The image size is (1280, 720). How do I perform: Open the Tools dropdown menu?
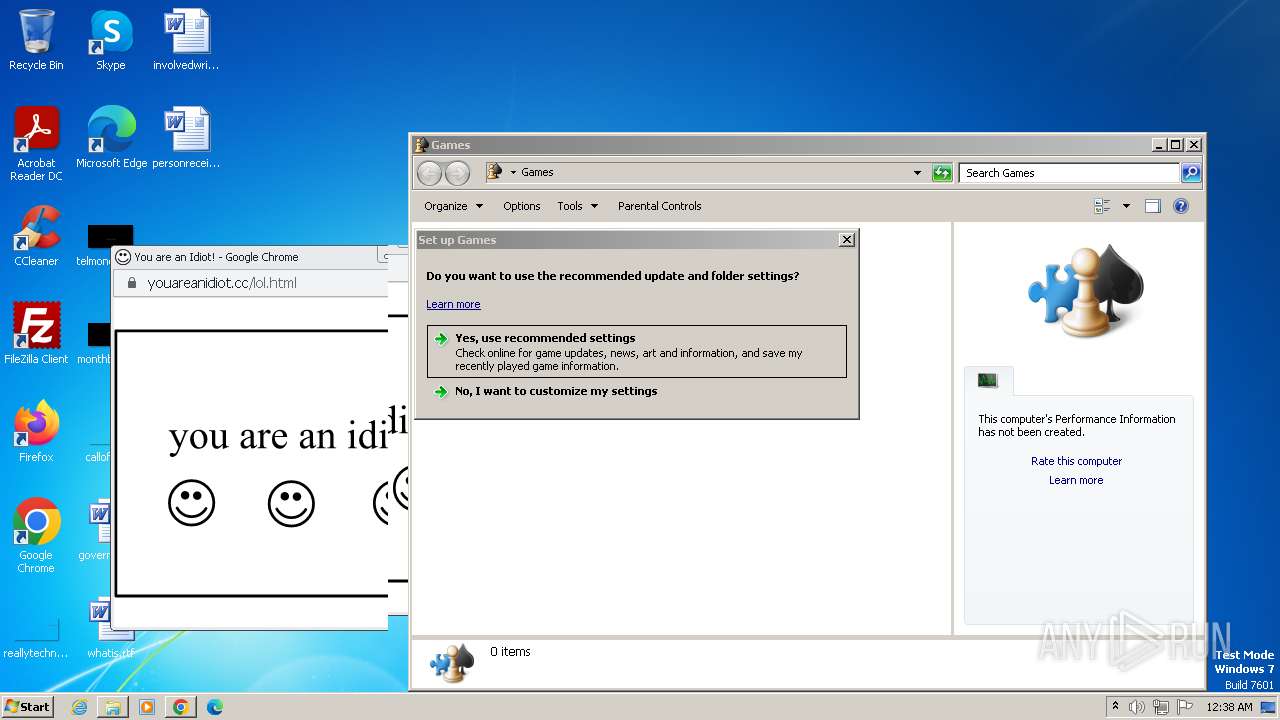pyautogui.click(x=577, y=206)
